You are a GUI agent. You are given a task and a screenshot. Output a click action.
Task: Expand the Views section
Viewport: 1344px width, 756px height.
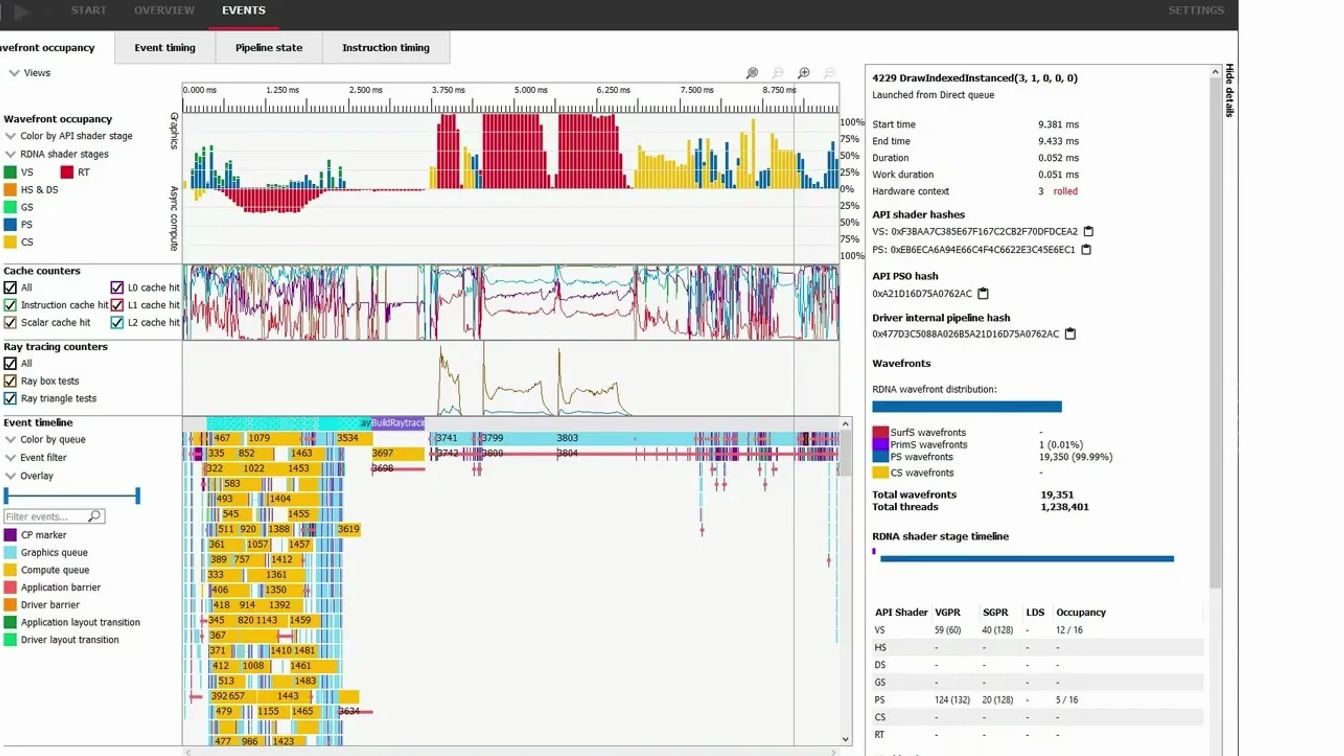30,73
